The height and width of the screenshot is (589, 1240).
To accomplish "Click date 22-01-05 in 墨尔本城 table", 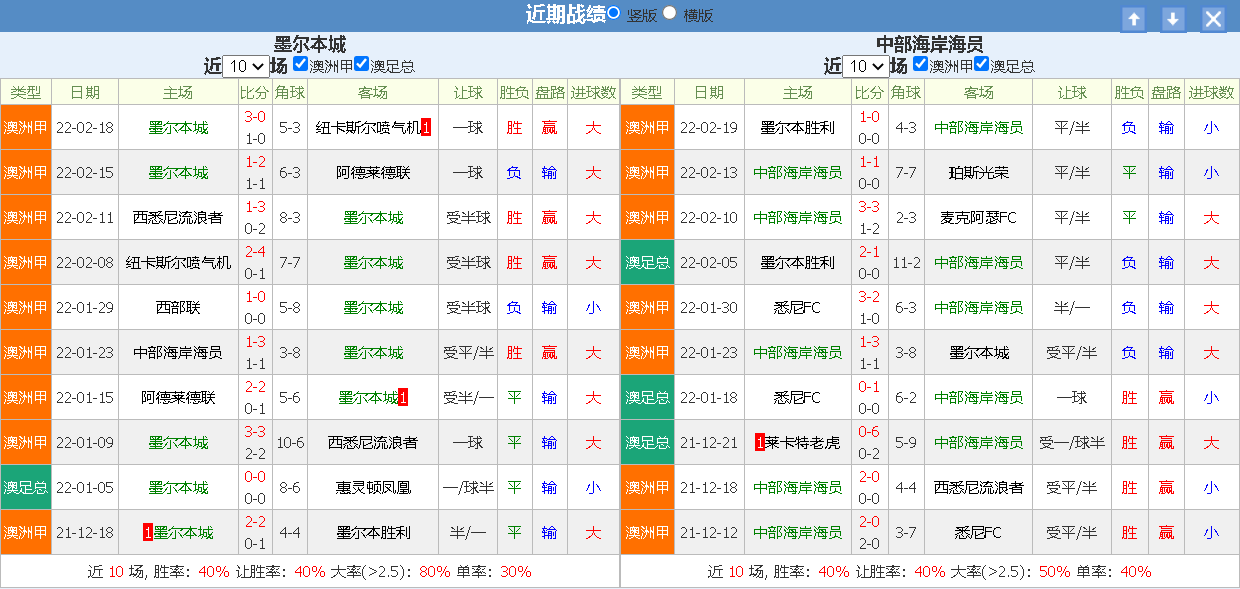I will tap(84, 488).
